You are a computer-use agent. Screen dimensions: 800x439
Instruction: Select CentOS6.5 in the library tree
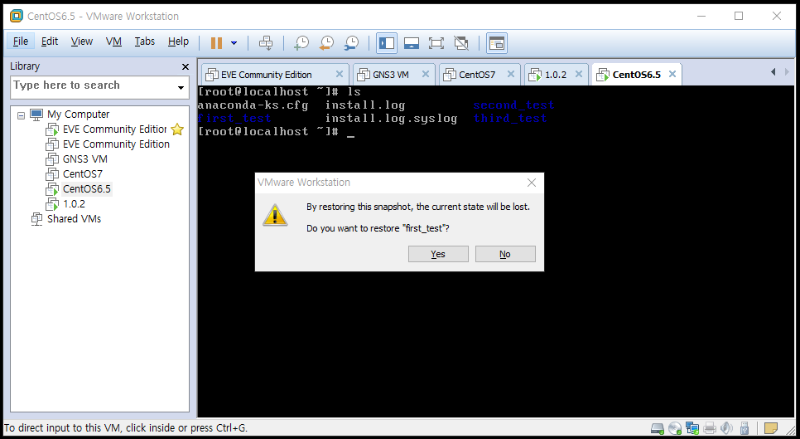tap(87, 189)
